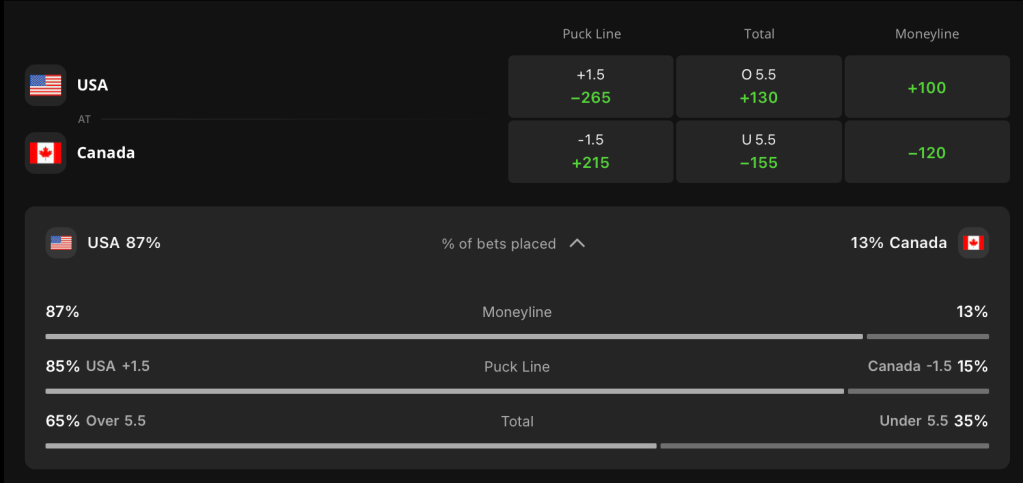The image size is (1023, 483).
Task: Click the Moneyline percentage bar
Action: (x=517, y=336)
